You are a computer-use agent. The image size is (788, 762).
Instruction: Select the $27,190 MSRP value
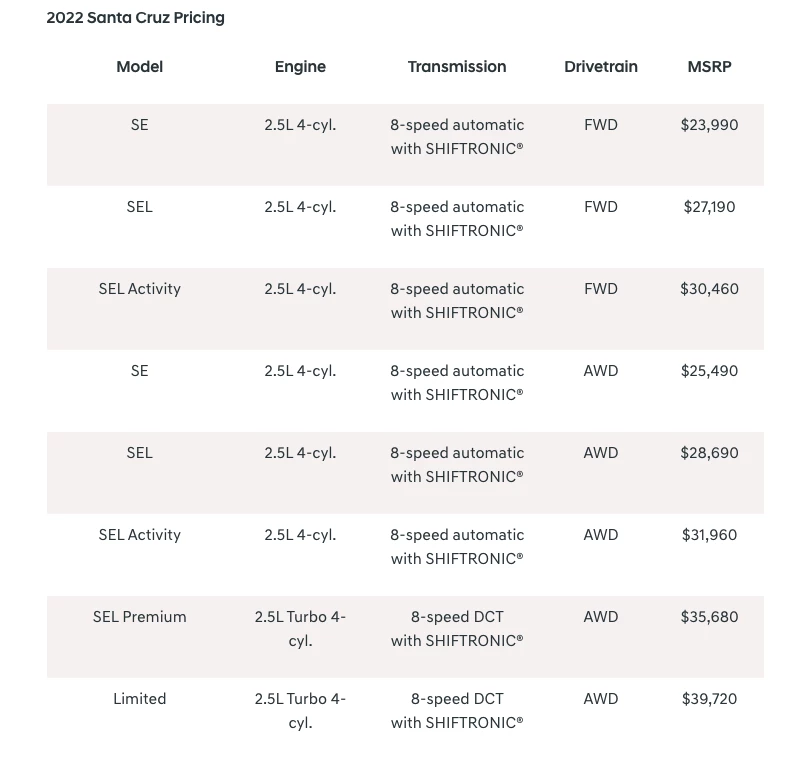(709, 207)
